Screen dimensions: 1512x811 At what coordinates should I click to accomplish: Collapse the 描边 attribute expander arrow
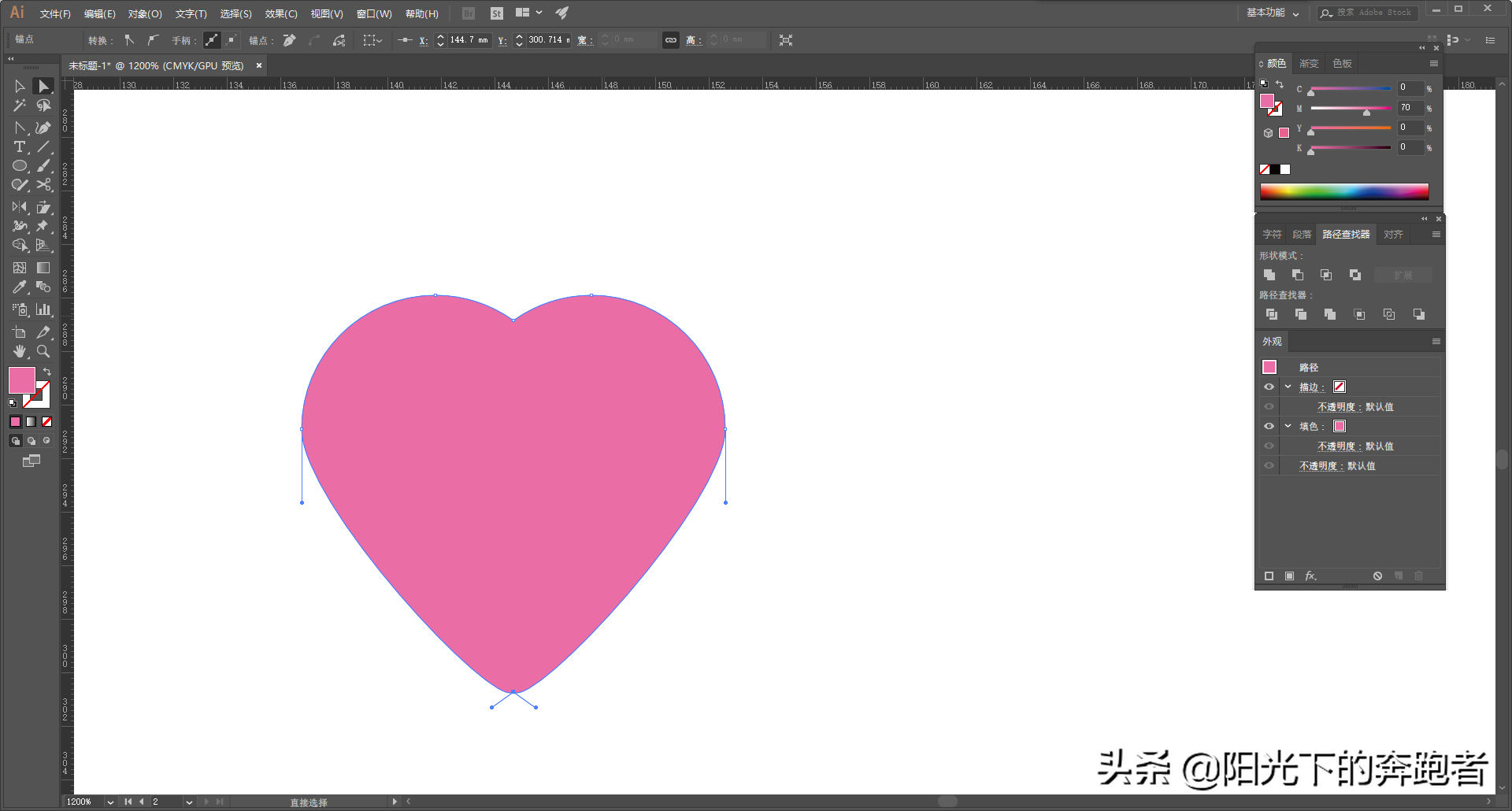[1288, 387]
